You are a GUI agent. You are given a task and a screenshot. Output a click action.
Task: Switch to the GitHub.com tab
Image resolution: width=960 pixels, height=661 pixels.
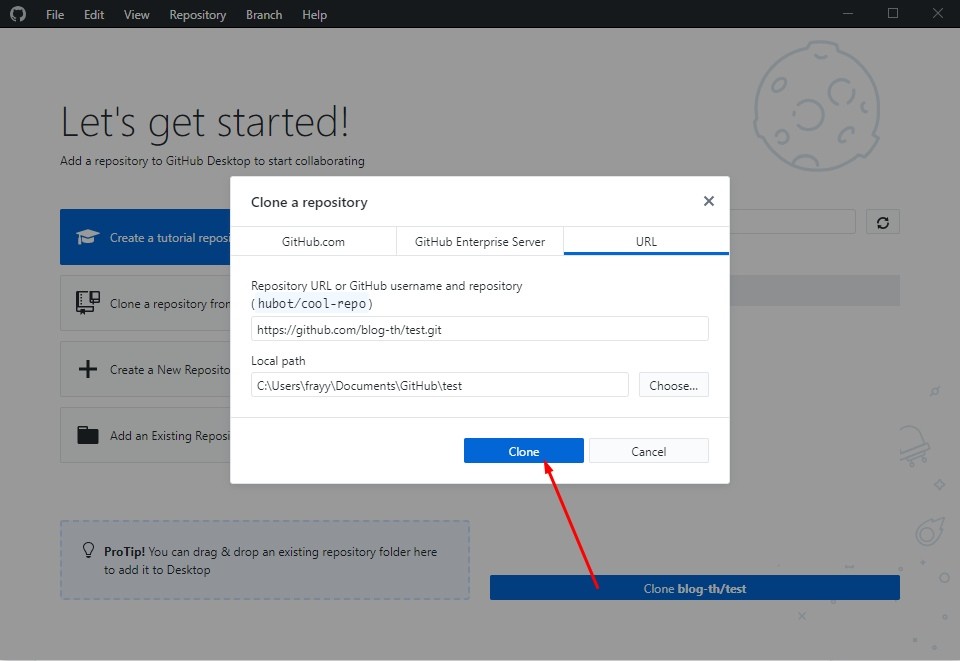click(x=313, y=242)
